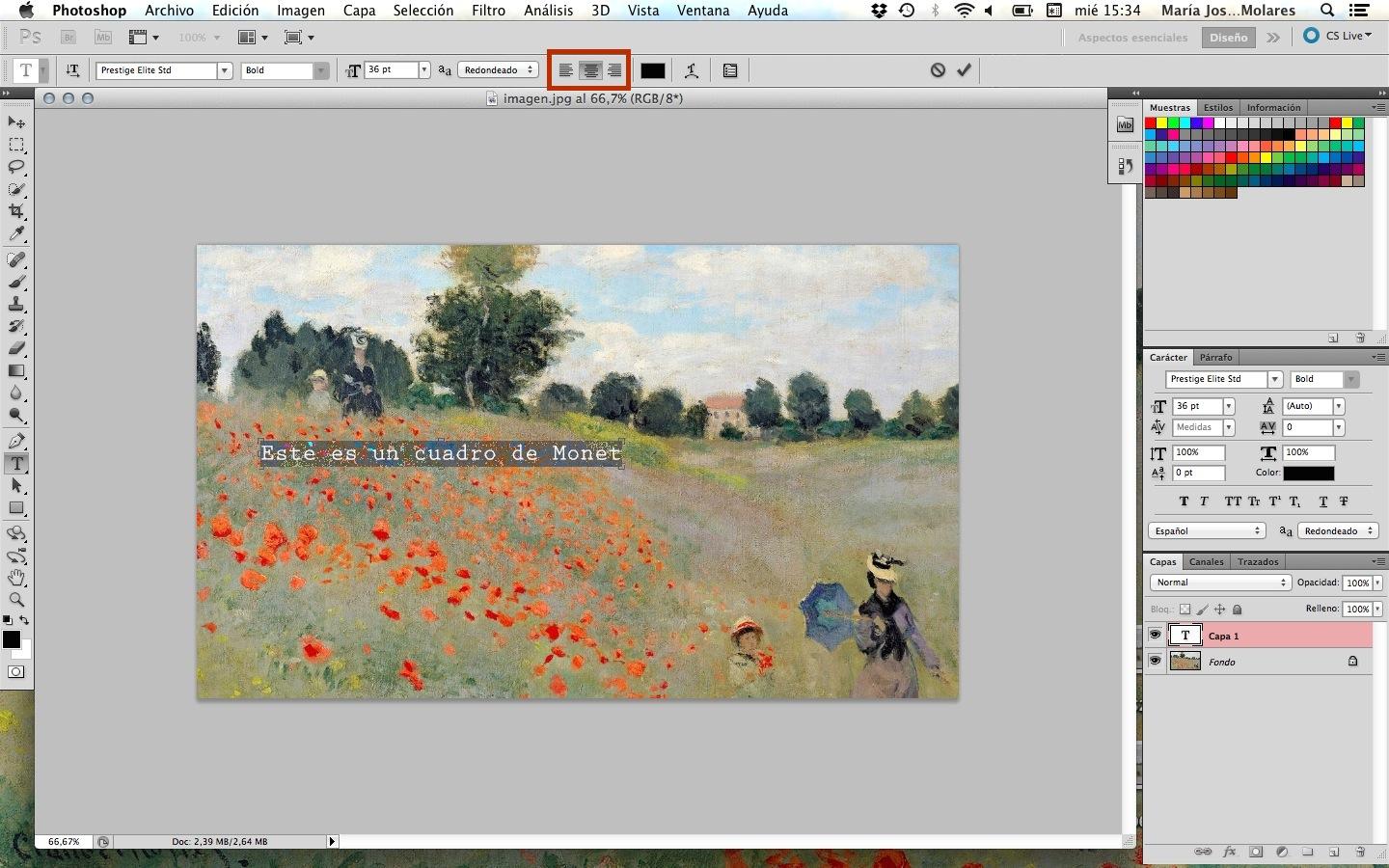The width and height of the screenshot is (1389, 868).
Task: Pick the Eyedropper tool
Action: (16, 234)
